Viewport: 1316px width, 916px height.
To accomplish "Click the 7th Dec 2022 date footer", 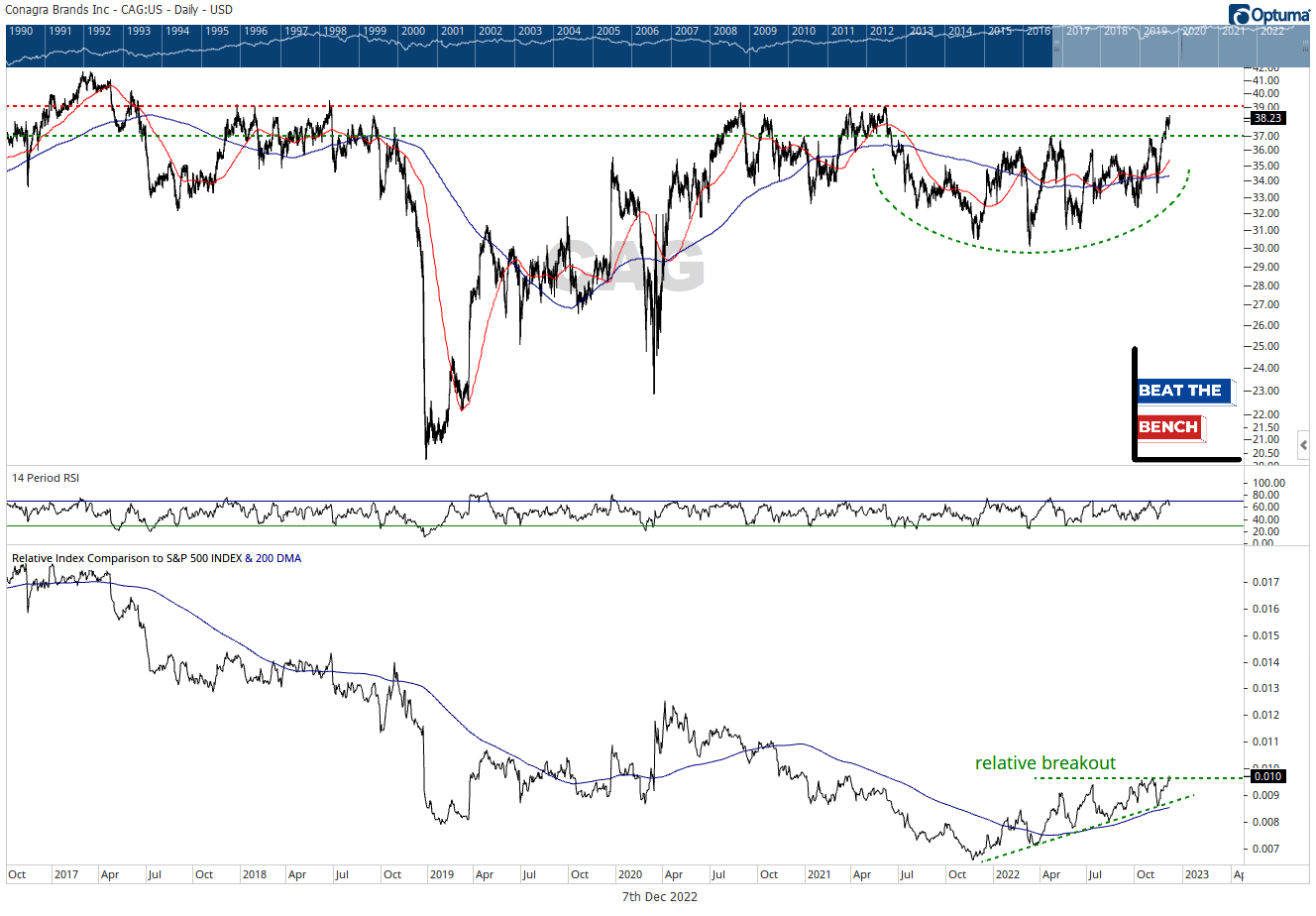I will click(660, 897).
